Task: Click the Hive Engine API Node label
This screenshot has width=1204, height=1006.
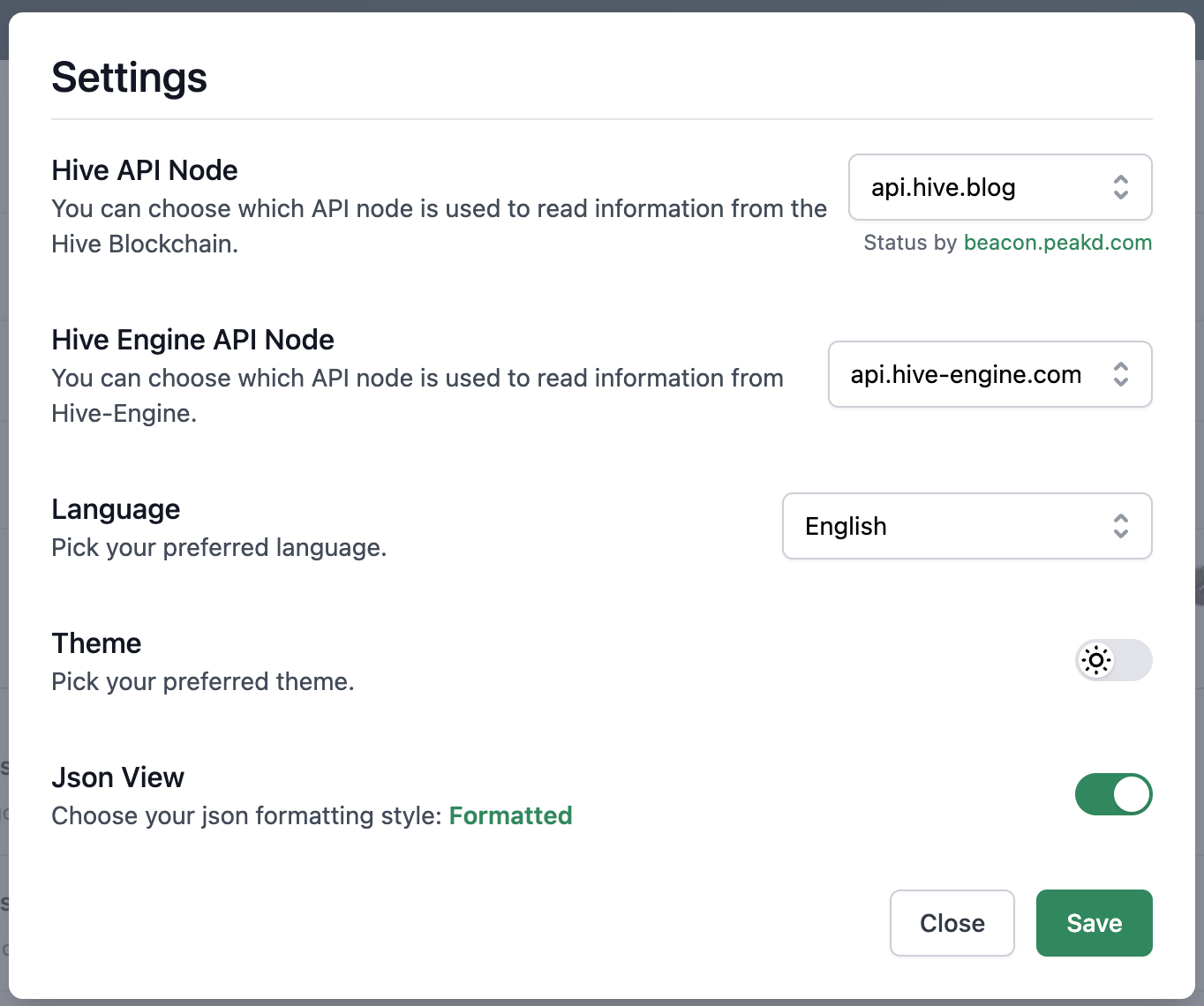Action: 192,340
